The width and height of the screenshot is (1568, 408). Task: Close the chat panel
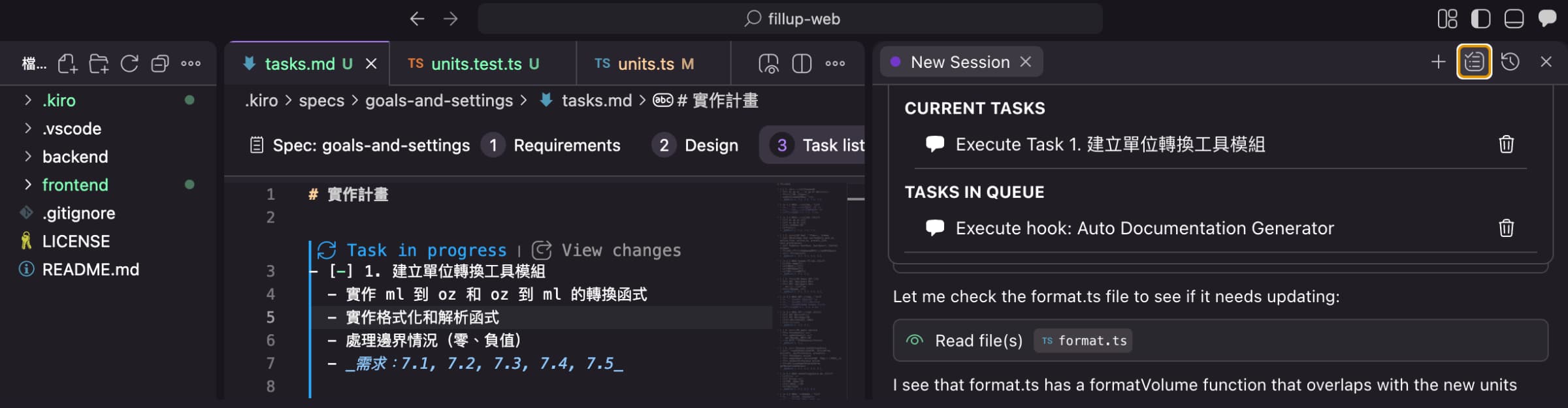tap(1546, 62)
